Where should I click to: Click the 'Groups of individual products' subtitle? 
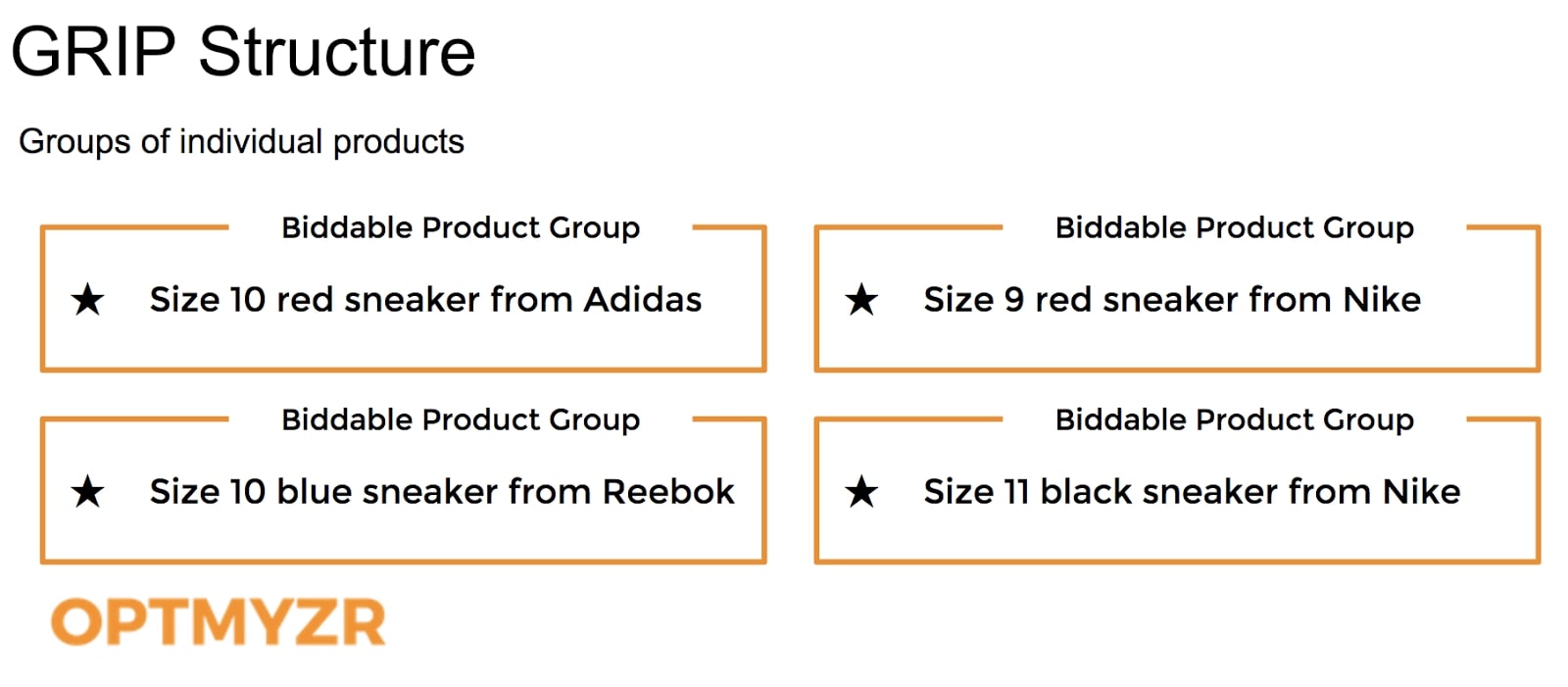pos(241,142)
